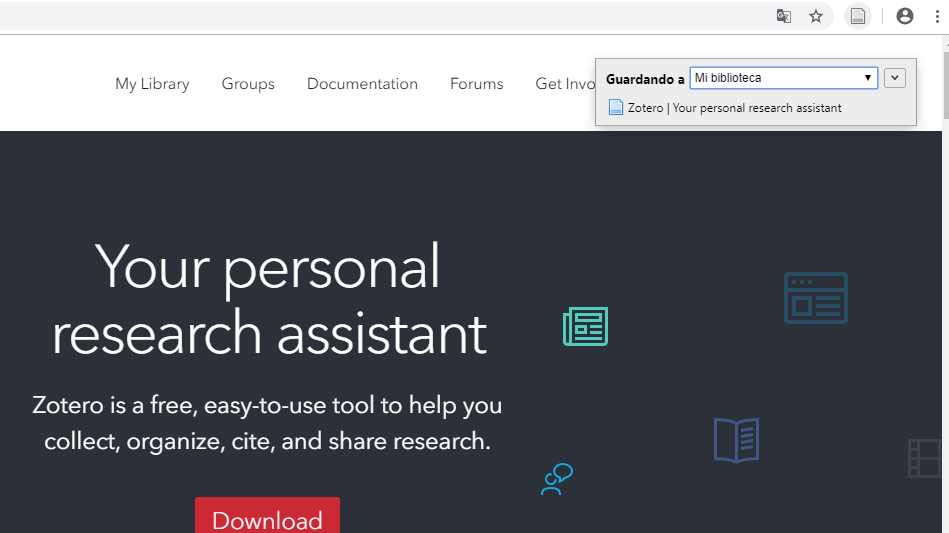
Task: Click the Zotero Connector page icon
Action: tap(858, 16)
